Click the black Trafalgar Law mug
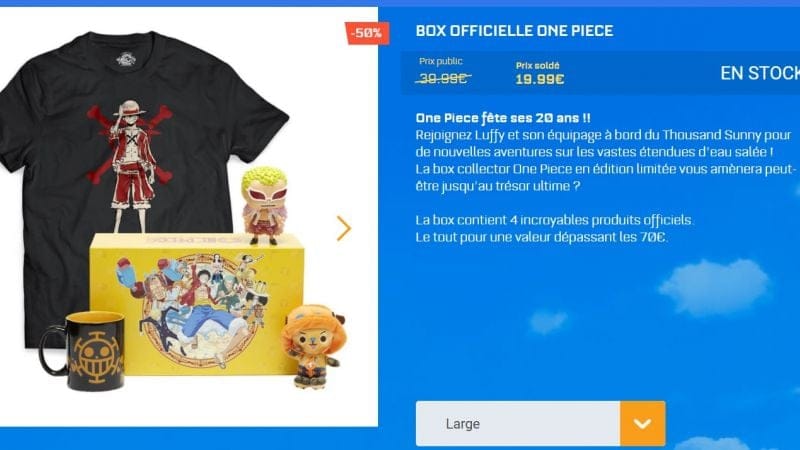This screenshot has width=800, height=450. (x=85, y=351)
